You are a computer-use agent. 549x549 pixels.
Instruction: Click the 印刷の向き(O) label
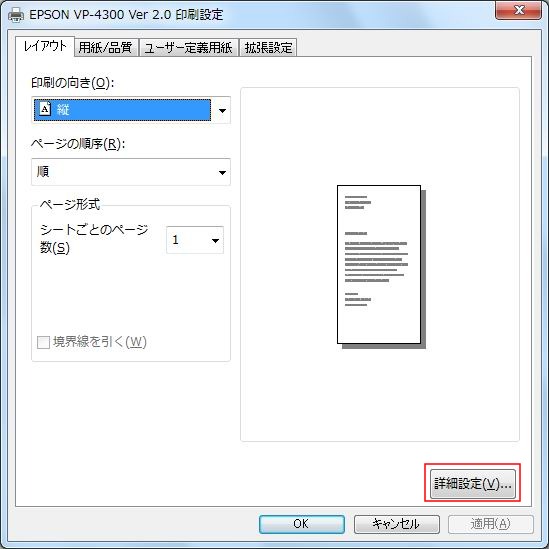coord(72,83)
